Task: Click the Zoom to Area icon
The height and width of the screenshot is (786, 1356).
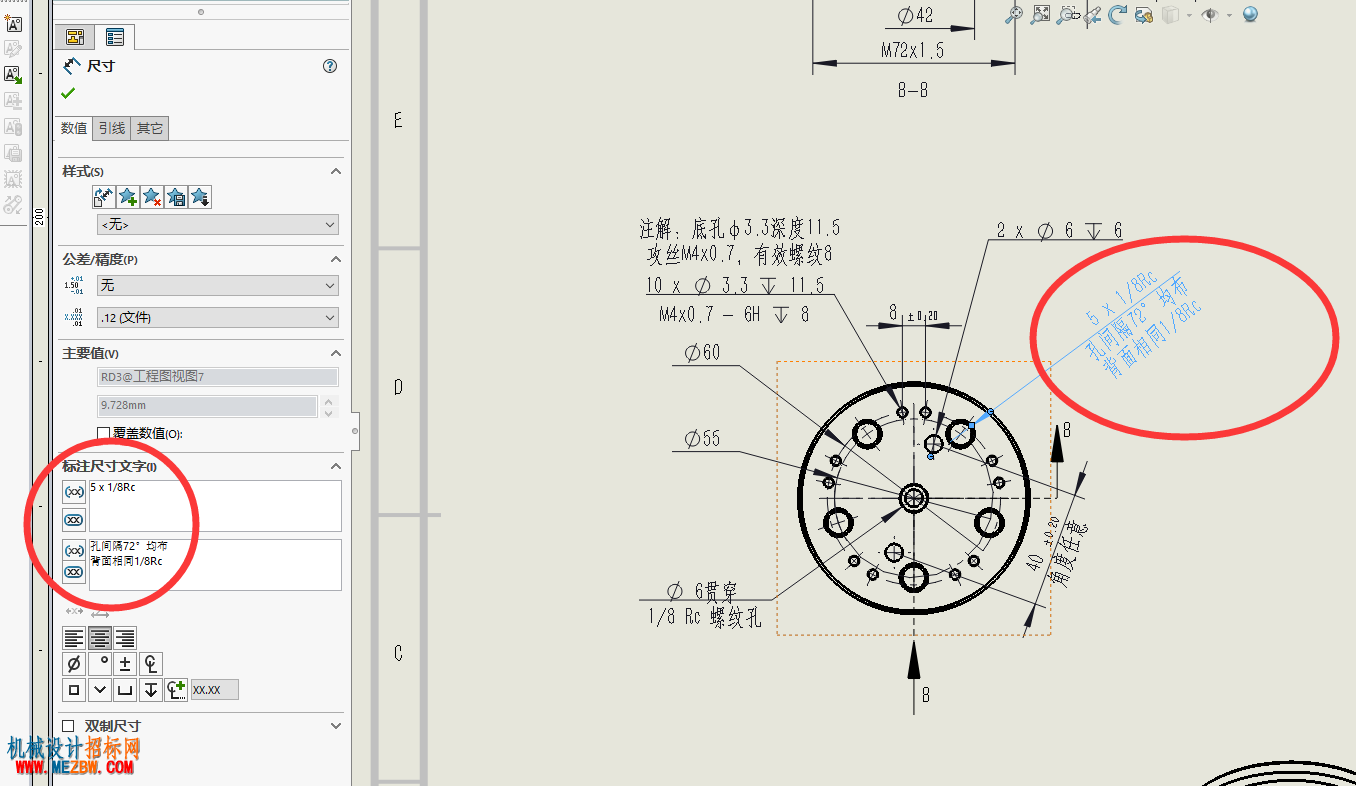Action: coord(1041,14)
